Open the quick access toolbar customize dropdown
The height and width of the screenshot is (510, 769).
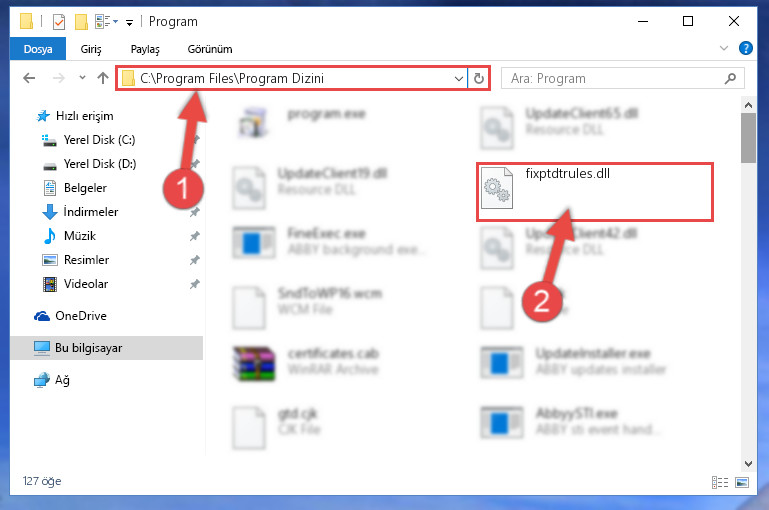point(129,23)
